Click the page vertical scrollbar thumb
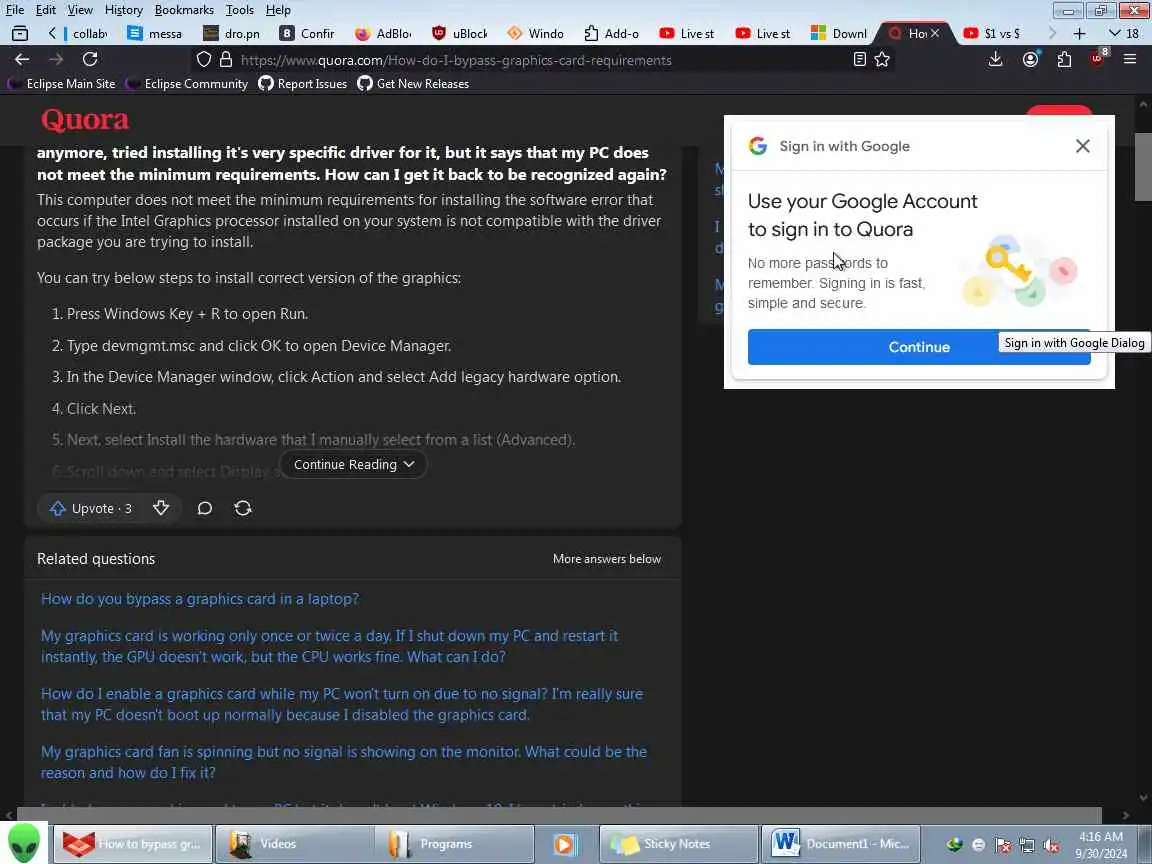This screenshot has height=864, width=1152. coord(1143,166)
